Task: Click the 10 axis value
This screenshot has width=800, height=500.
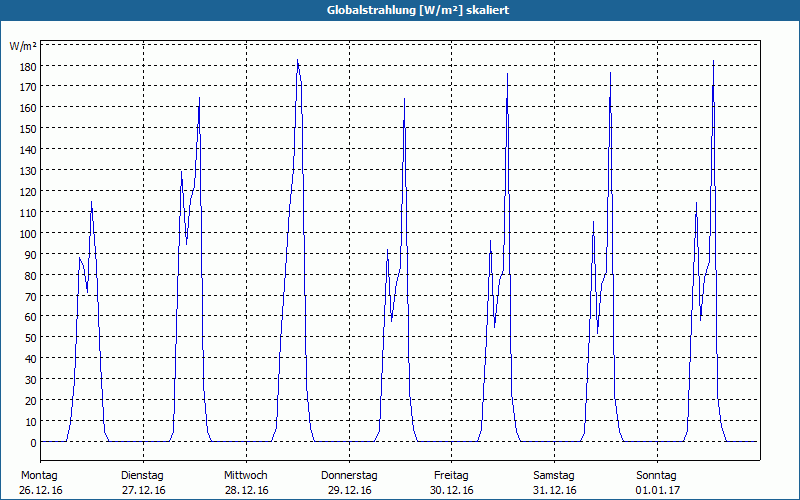Action: [30, 422]
